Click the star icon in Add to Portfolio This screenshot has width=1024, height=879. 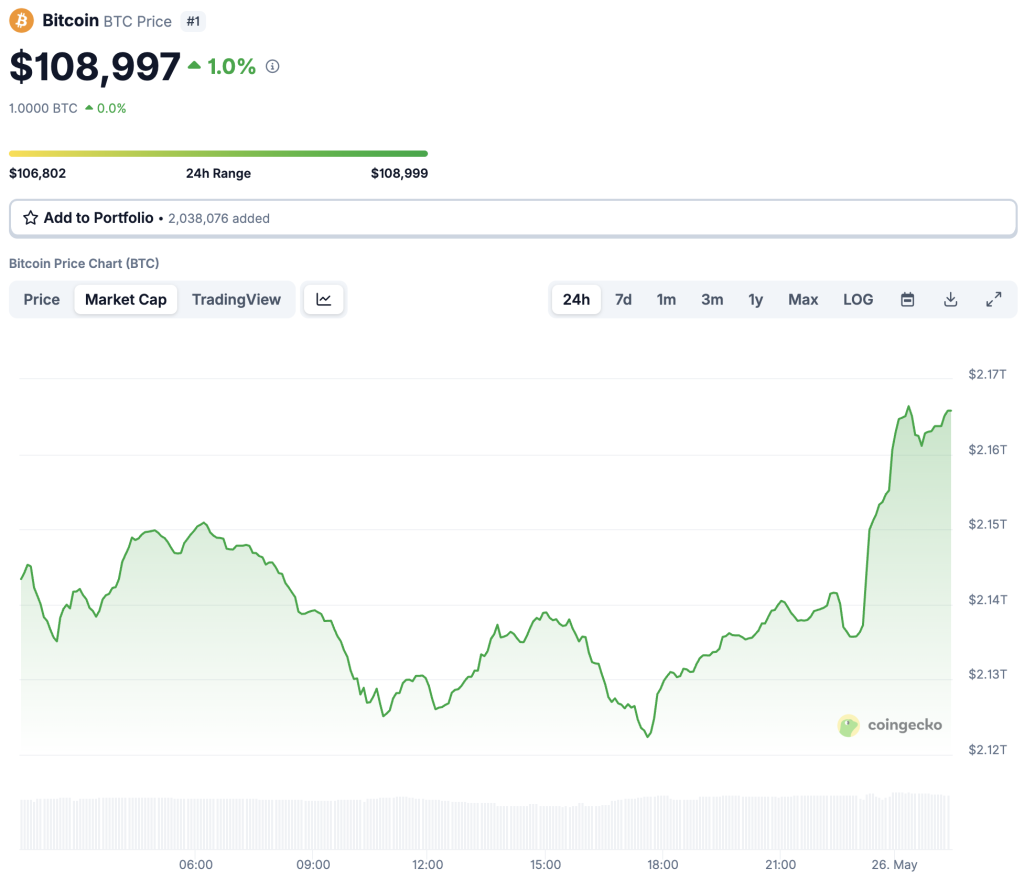31,218
